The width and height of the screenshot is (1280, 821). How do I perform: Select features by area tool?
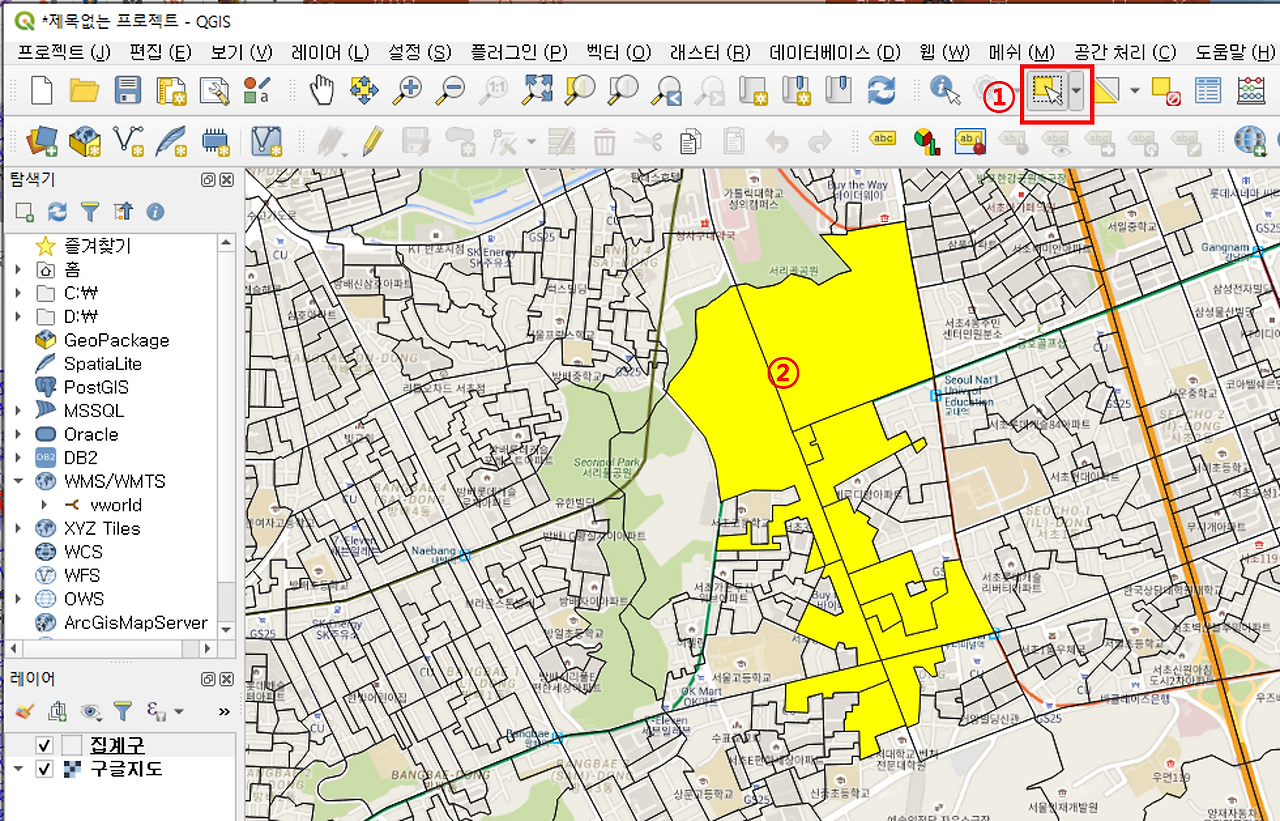1048,90
